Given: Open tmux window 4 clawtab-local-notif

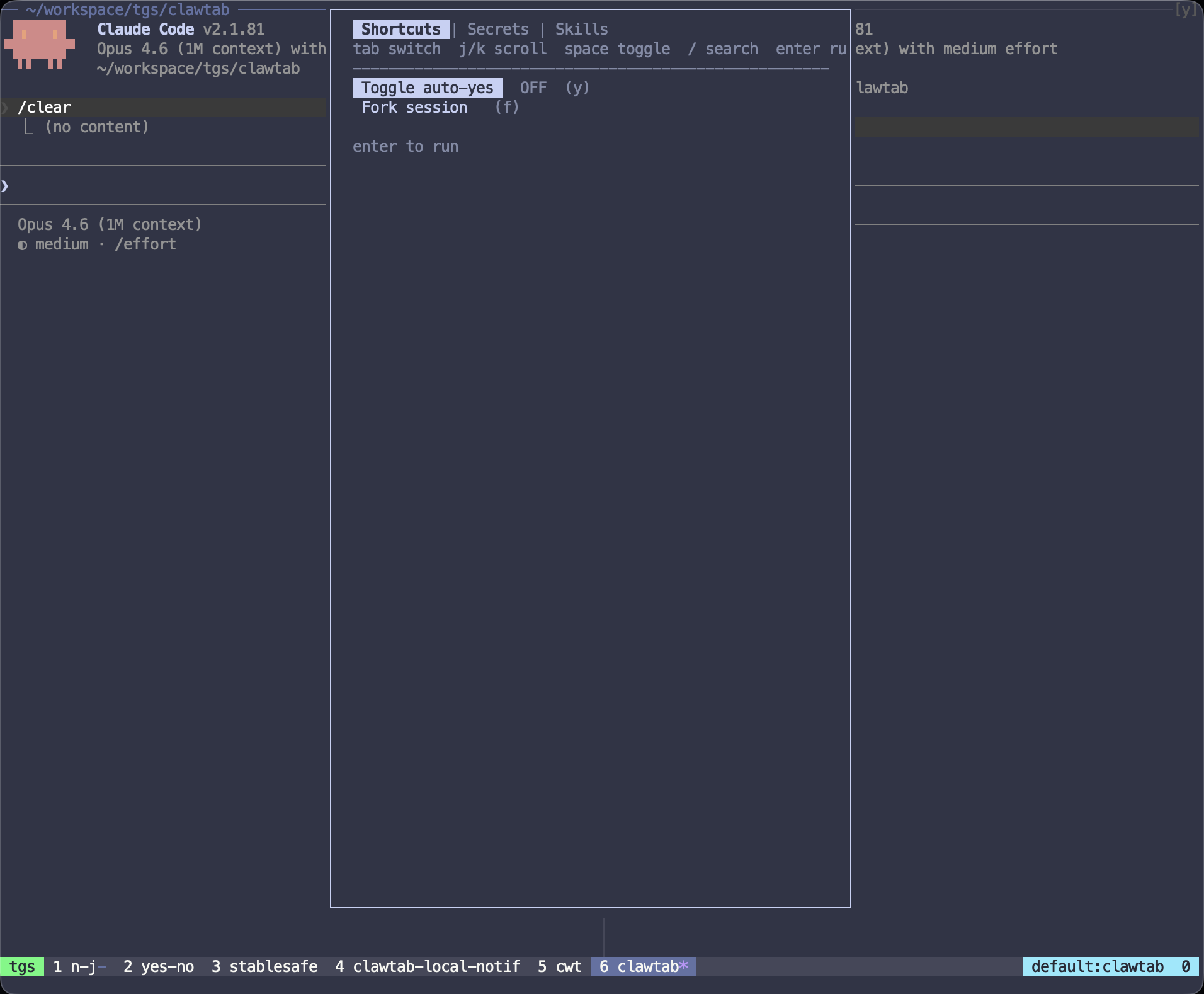Looking at the screenshot, I should point(428,966).
